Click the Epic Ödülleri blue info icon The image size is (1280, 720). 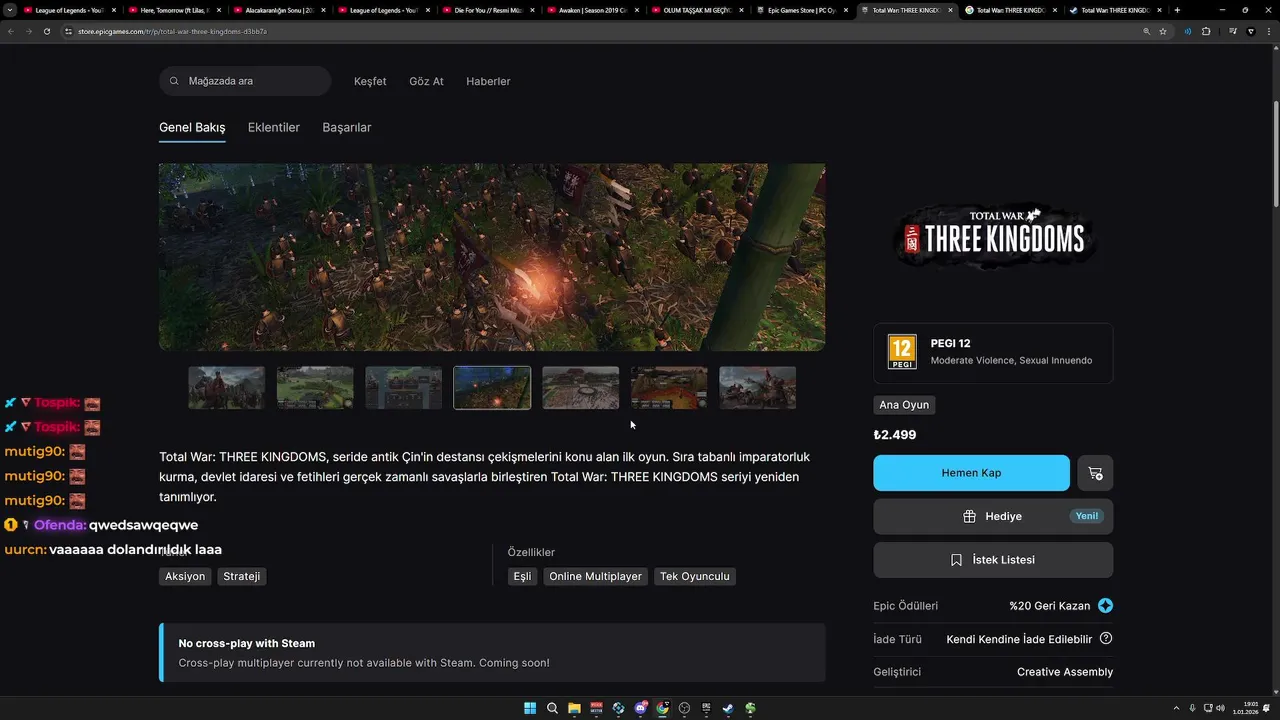(x=1105, y=606)
